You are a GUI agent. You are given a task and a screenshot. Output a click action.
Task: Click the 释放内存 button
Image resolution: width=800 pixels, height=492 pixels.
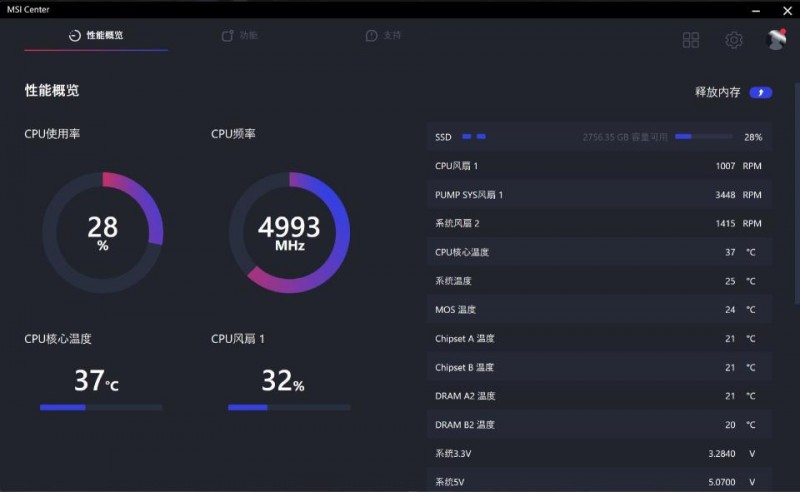coord(760,92)
